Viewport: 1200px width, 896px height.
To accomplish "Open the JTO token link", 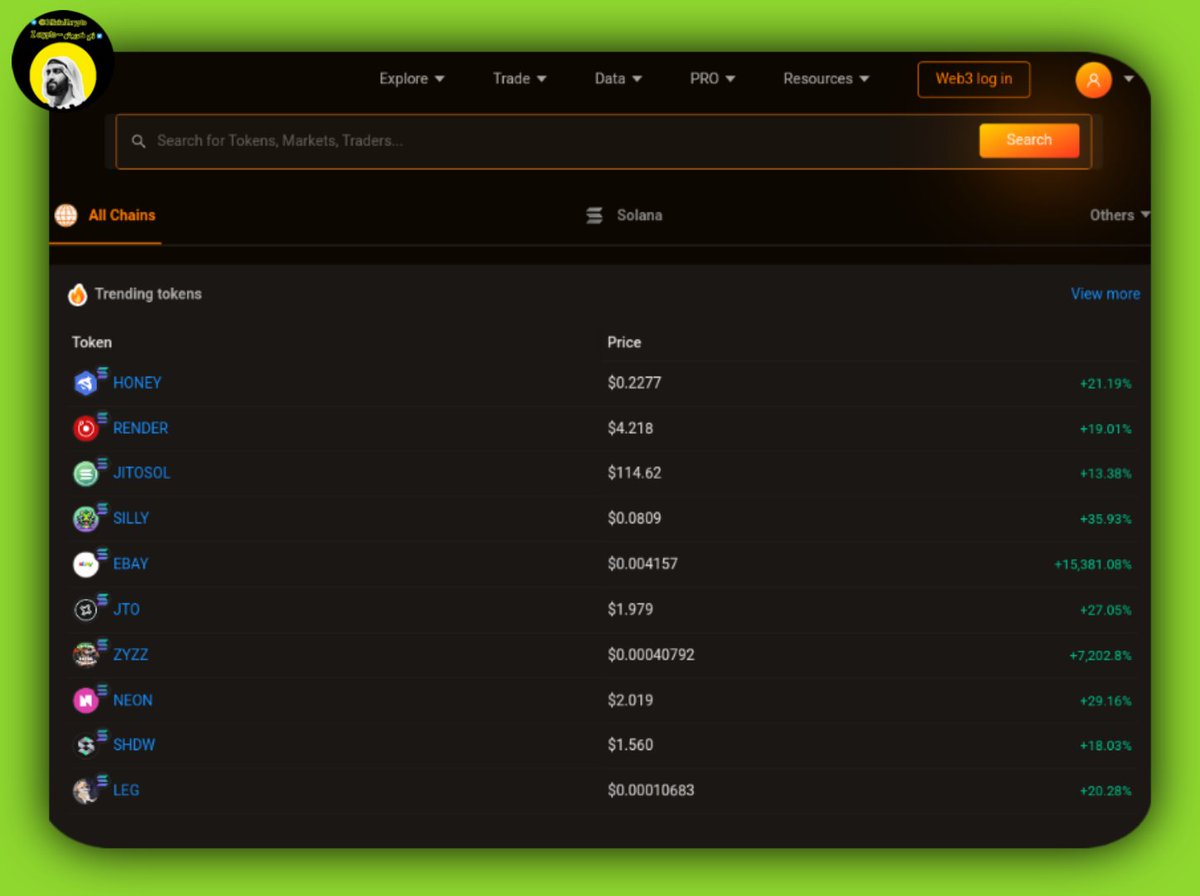I will tap(126, 609).
